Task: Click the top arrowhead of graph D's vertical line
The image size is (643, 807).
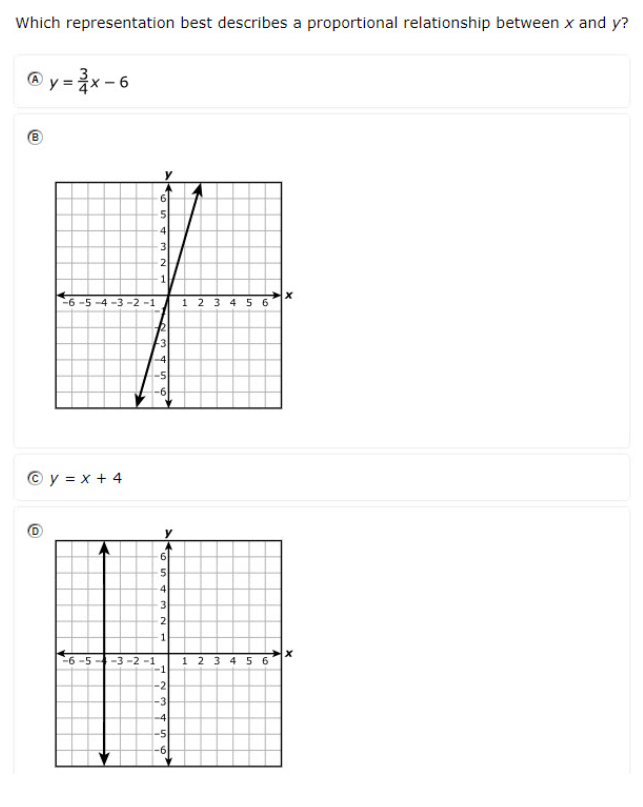Action: (x=104, y=547)
